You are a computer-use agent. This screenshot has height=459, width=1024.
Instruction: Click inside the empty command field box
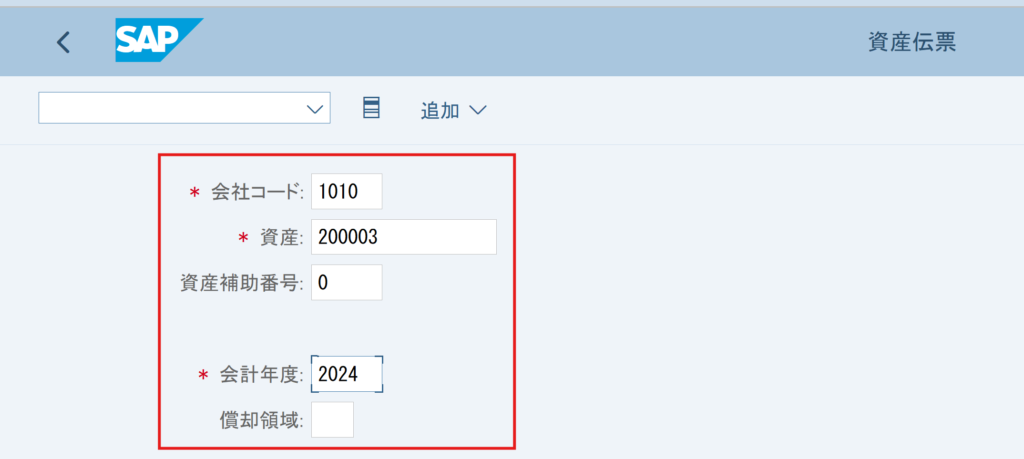pyautogui.click(x=170, y=108)
